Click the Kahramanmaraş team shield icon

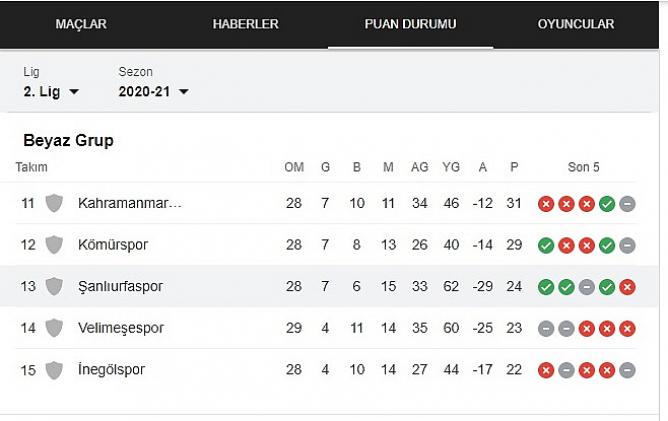54,203
